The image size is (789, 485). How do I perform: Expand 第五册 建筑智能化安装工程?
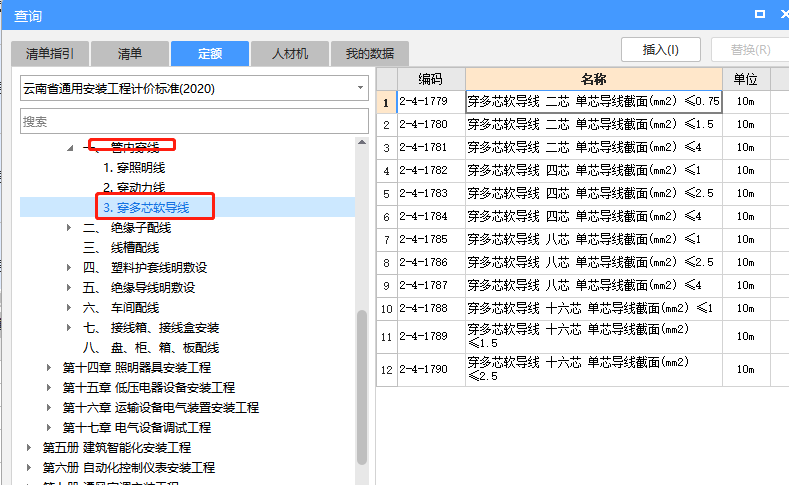pyautogui.click(x=29, y=447)
